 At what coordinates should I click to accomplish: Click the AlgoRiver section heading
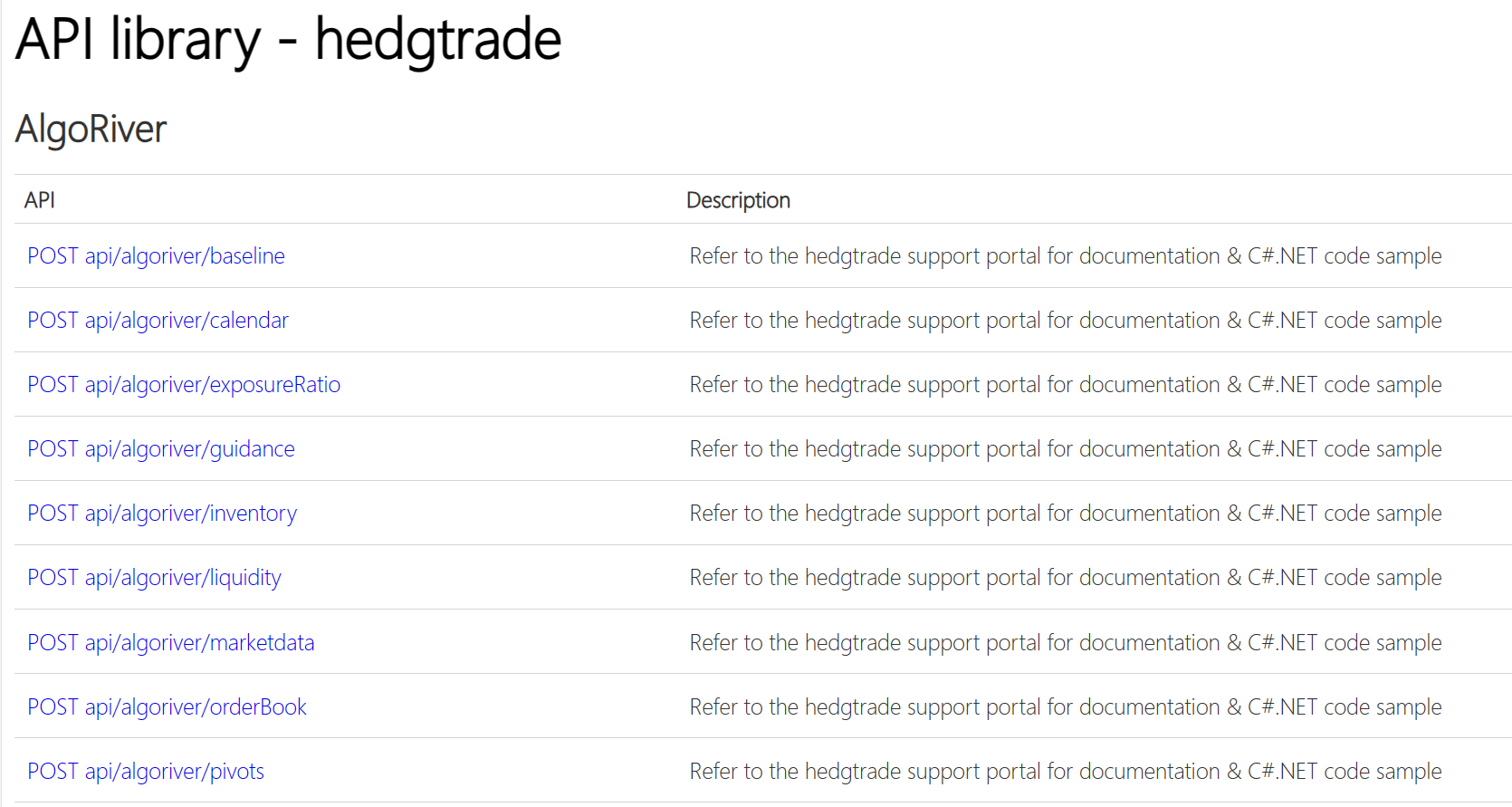tap(91, 130)
